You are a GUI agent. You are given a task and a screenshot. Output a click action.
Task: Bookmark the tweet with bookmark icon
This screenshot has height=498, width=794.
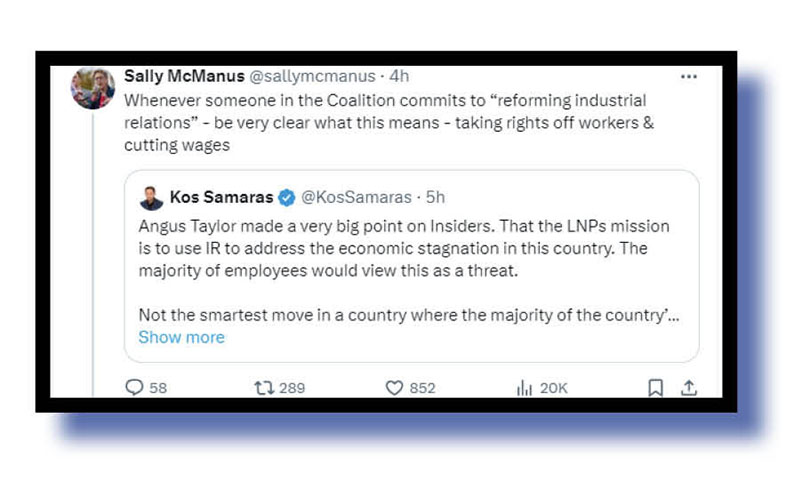655,387
